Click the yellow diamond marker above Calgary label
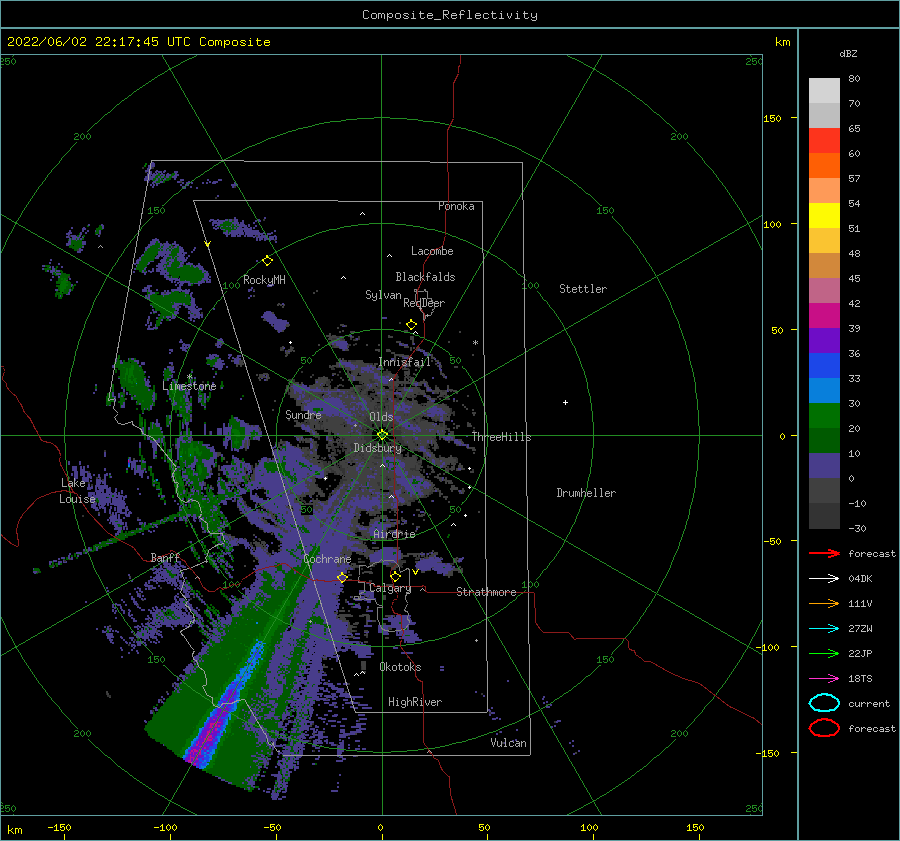Image resolution: width=900 pixels, height=841 pixels. click(395, 576)
